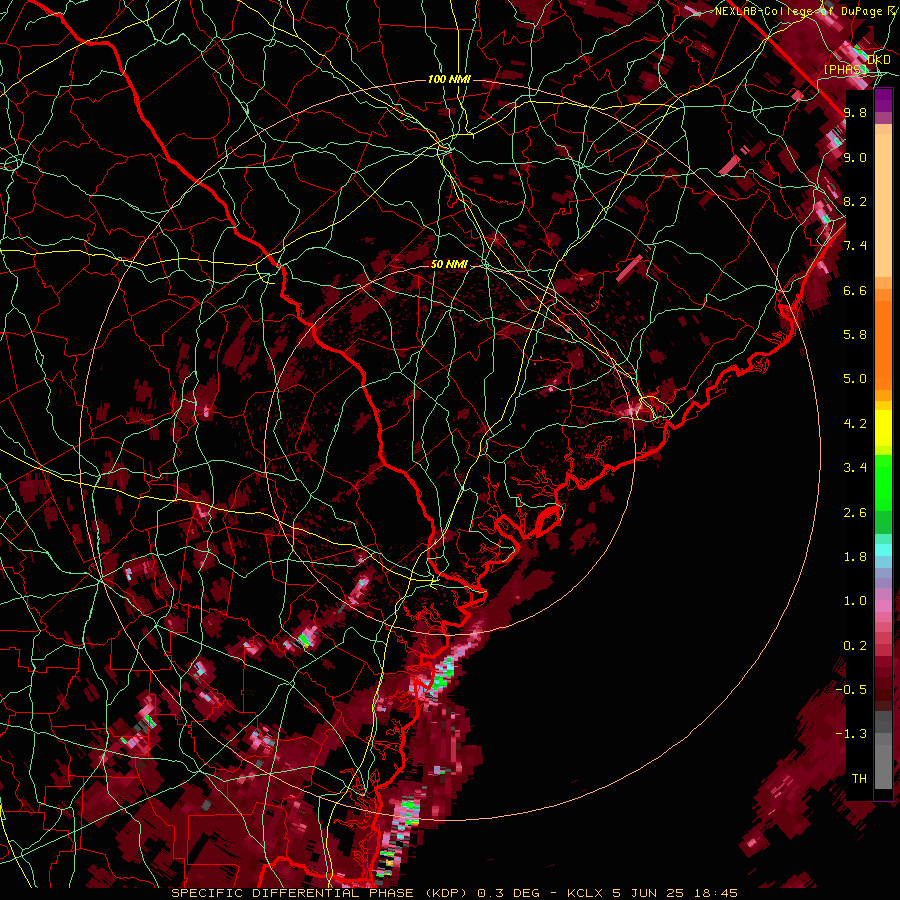Viewport: 900px width, 900px height.
Task: Click the 6.6 value on the color scale
Action: [855, 291]
